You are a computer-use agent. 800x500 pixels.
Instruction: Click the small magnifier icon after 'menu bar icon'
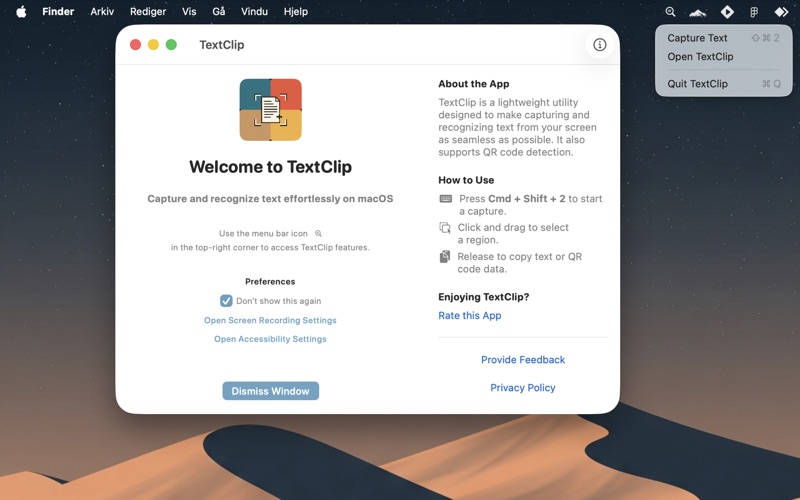(318, 234)
